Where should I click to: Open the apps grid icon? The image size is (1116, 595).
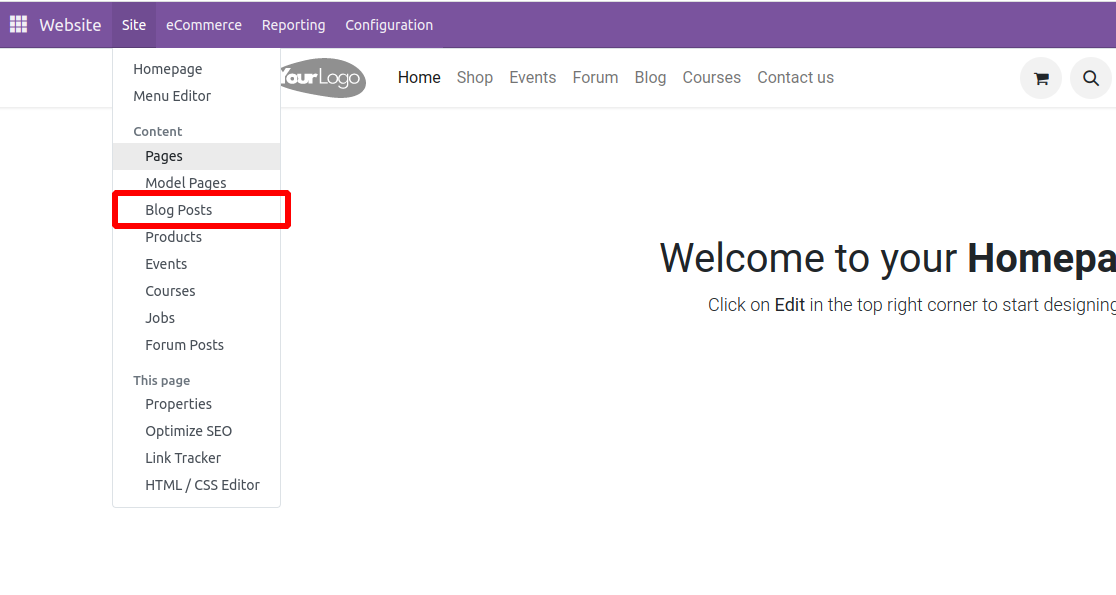[19, 24]
